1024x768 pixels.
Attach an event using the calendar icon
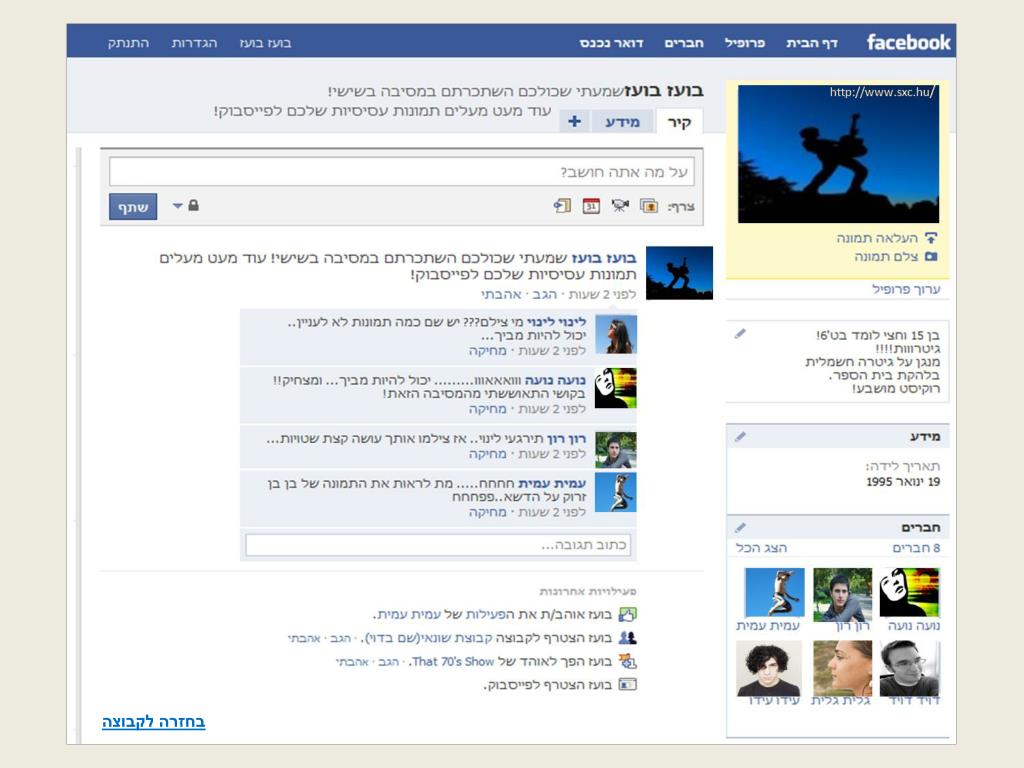click(591, 206)
